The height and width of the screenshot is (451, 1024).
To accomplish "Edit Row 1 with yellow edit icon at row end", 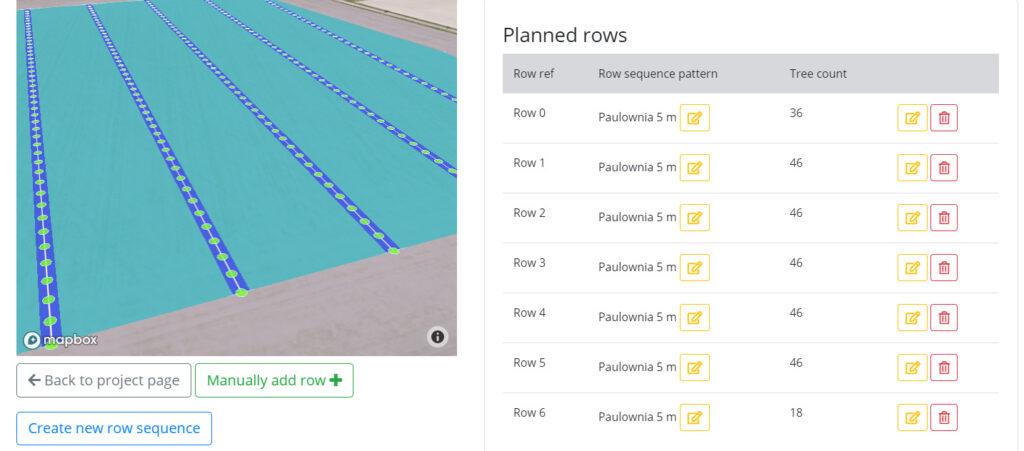I will point(912,168).
